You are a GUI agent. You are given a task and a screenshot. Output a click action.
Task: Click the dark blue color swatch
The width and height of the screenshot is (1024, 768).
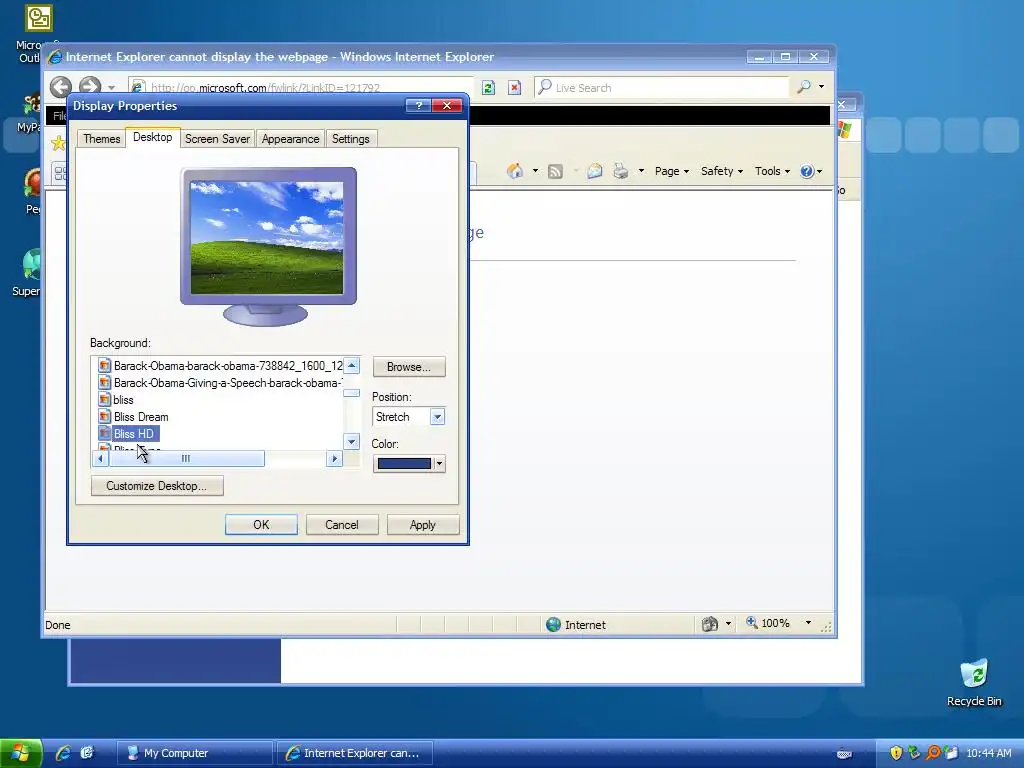coord(404,464)
